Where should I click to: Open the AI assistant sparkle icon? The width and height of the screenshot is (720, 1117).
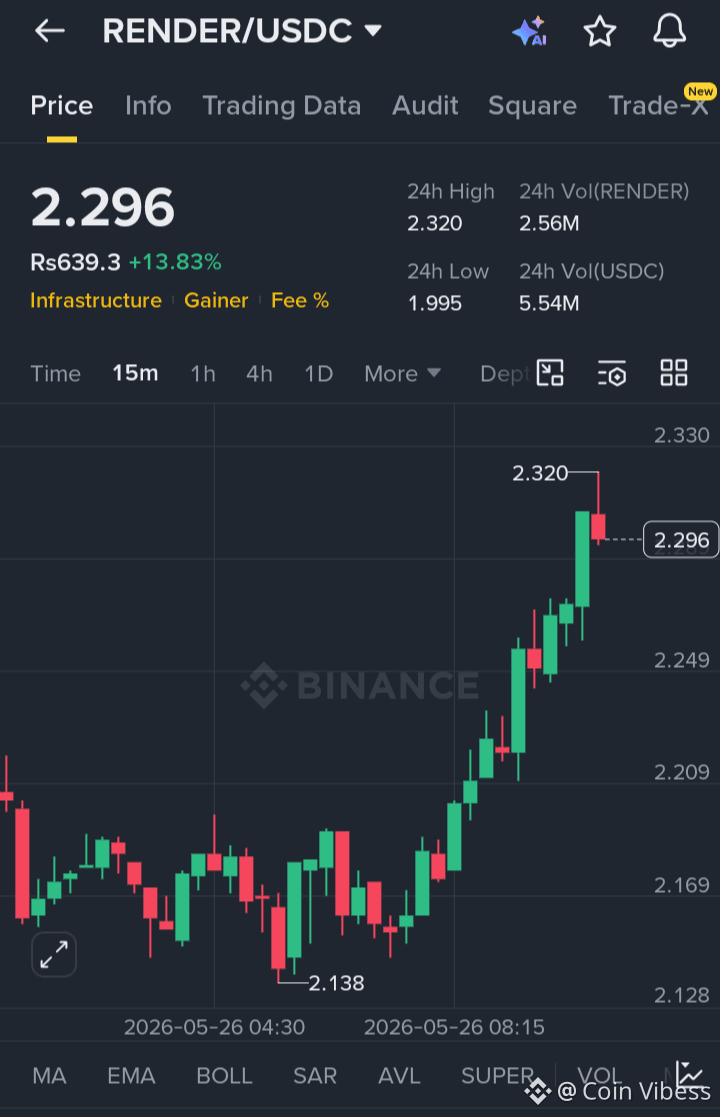pos(529,31)
